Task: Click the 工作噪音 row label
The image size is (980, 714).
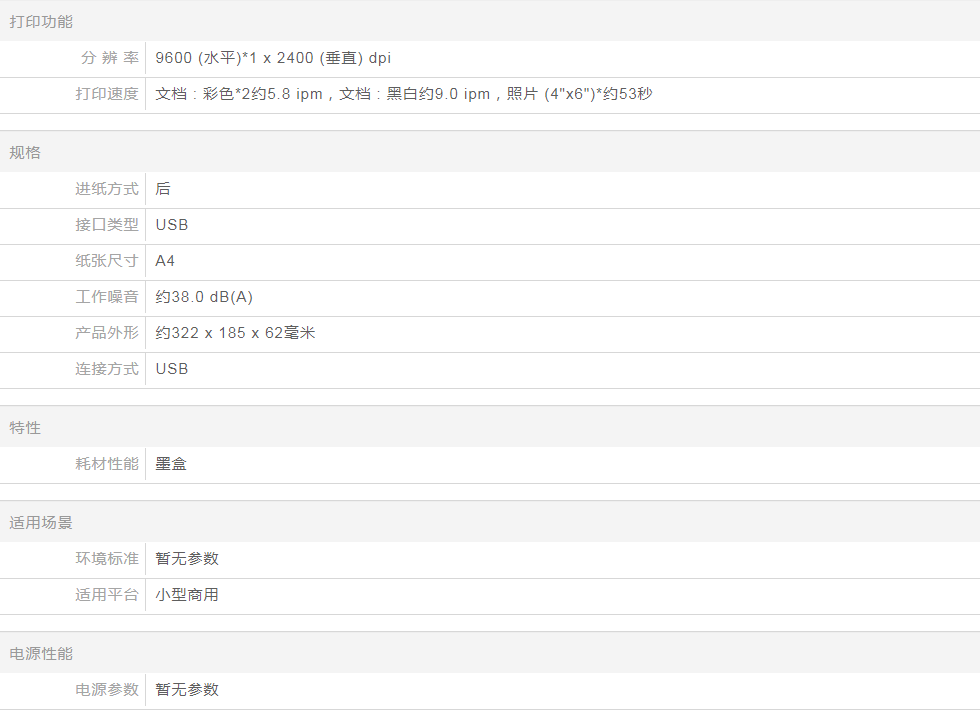Action: pyautogui.click(x=107, y=297)
